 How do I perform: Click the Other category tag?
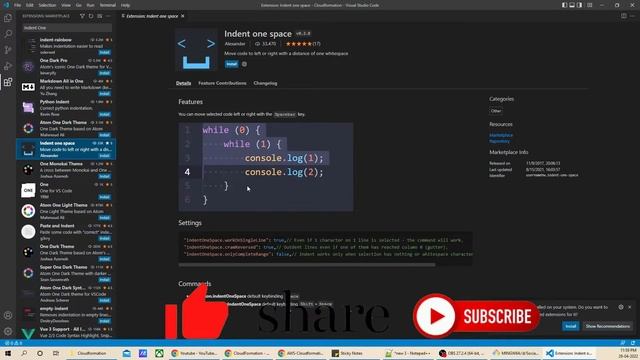496,111
